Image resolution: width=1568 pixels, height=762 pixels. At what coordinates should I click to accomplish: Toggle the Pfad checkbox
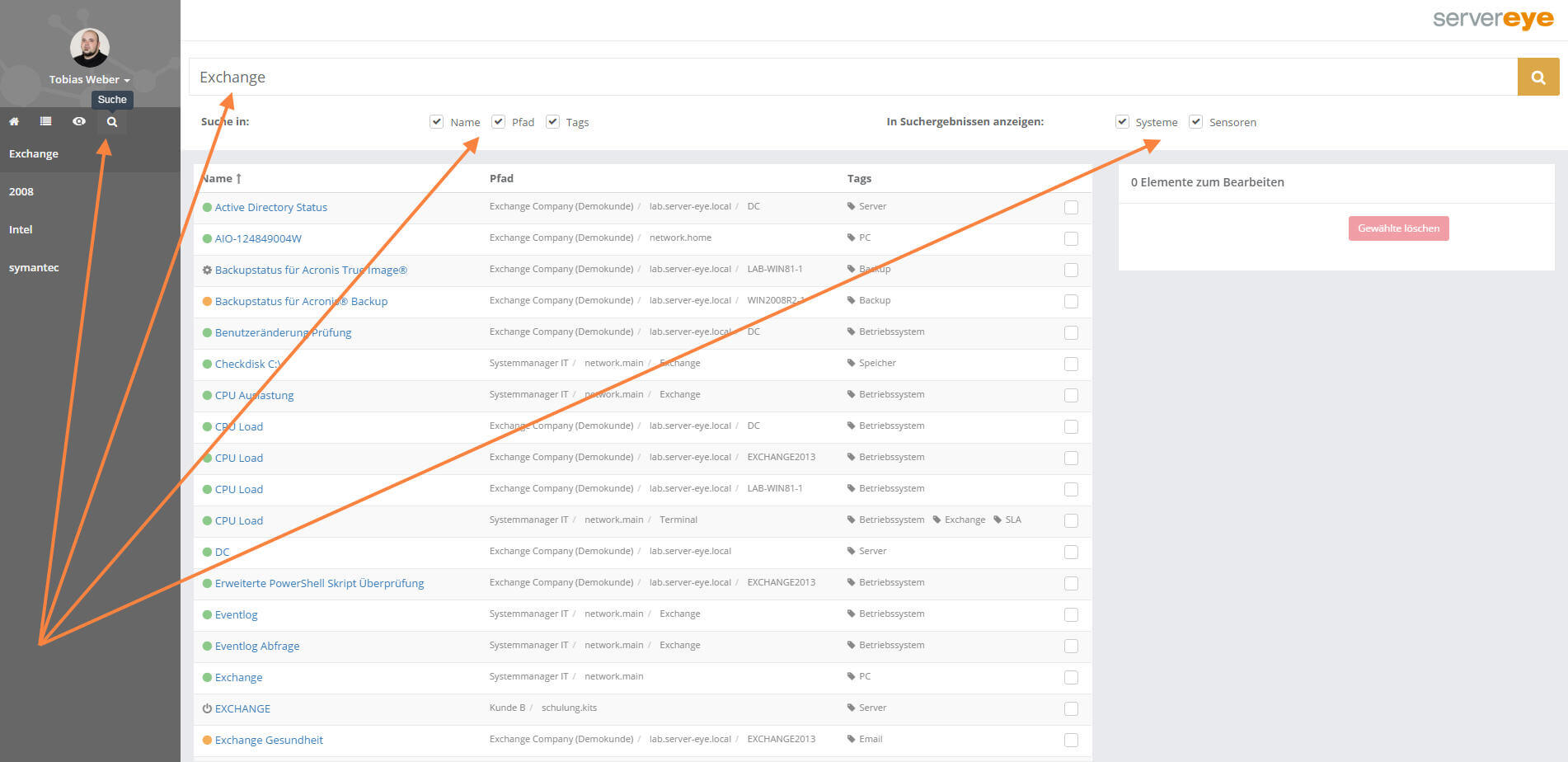[x=498, y=122]
